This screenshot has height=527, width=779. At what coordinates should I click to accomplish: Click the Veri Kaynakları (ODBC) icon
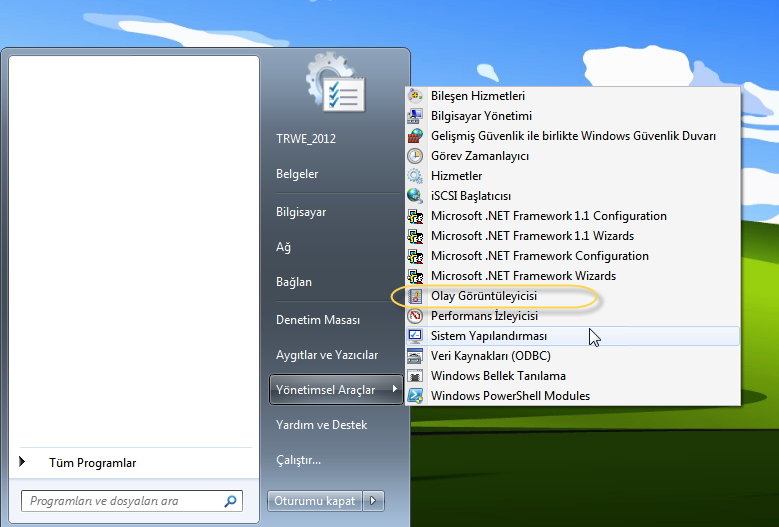pos(415,356)
